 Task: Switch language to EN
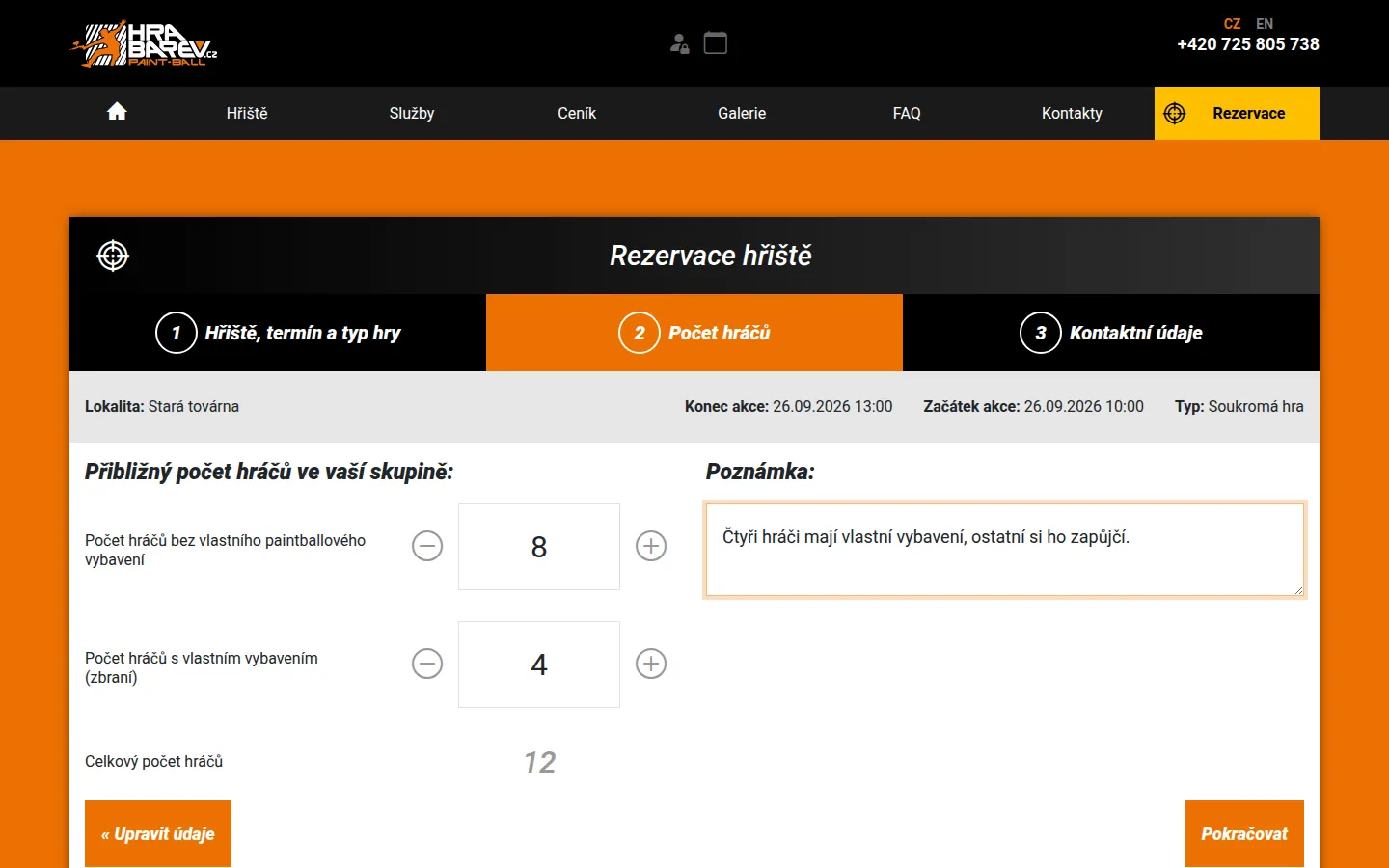1265,24
